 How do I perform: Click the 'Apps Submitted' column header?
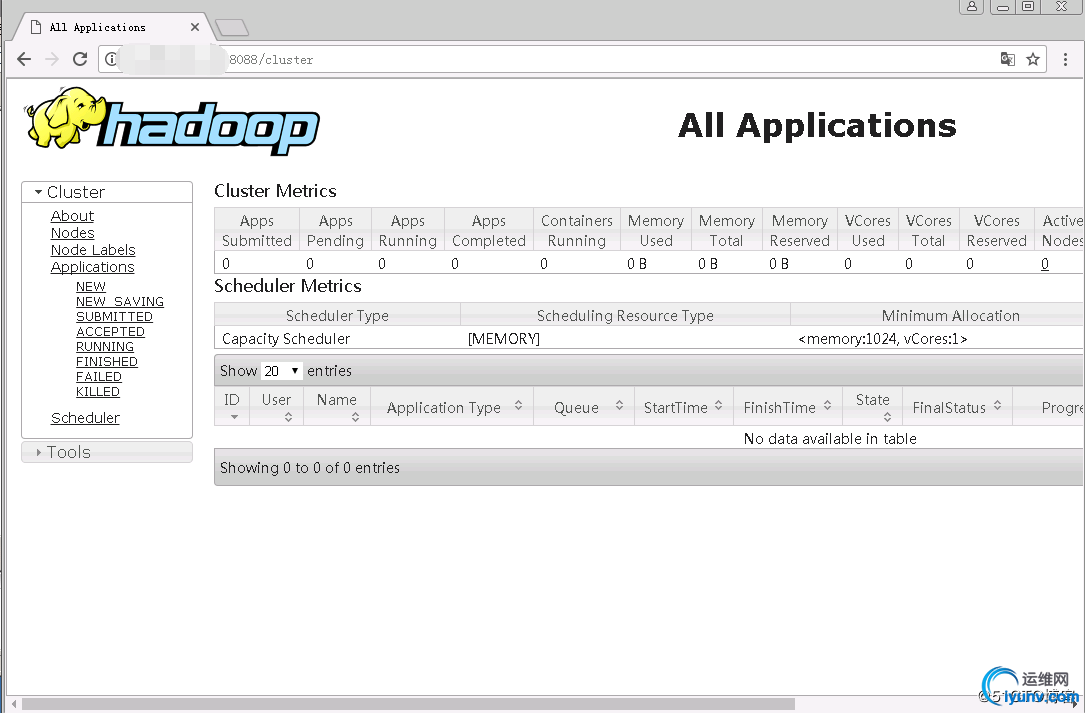pyautogui.click(x=257, y=231)
